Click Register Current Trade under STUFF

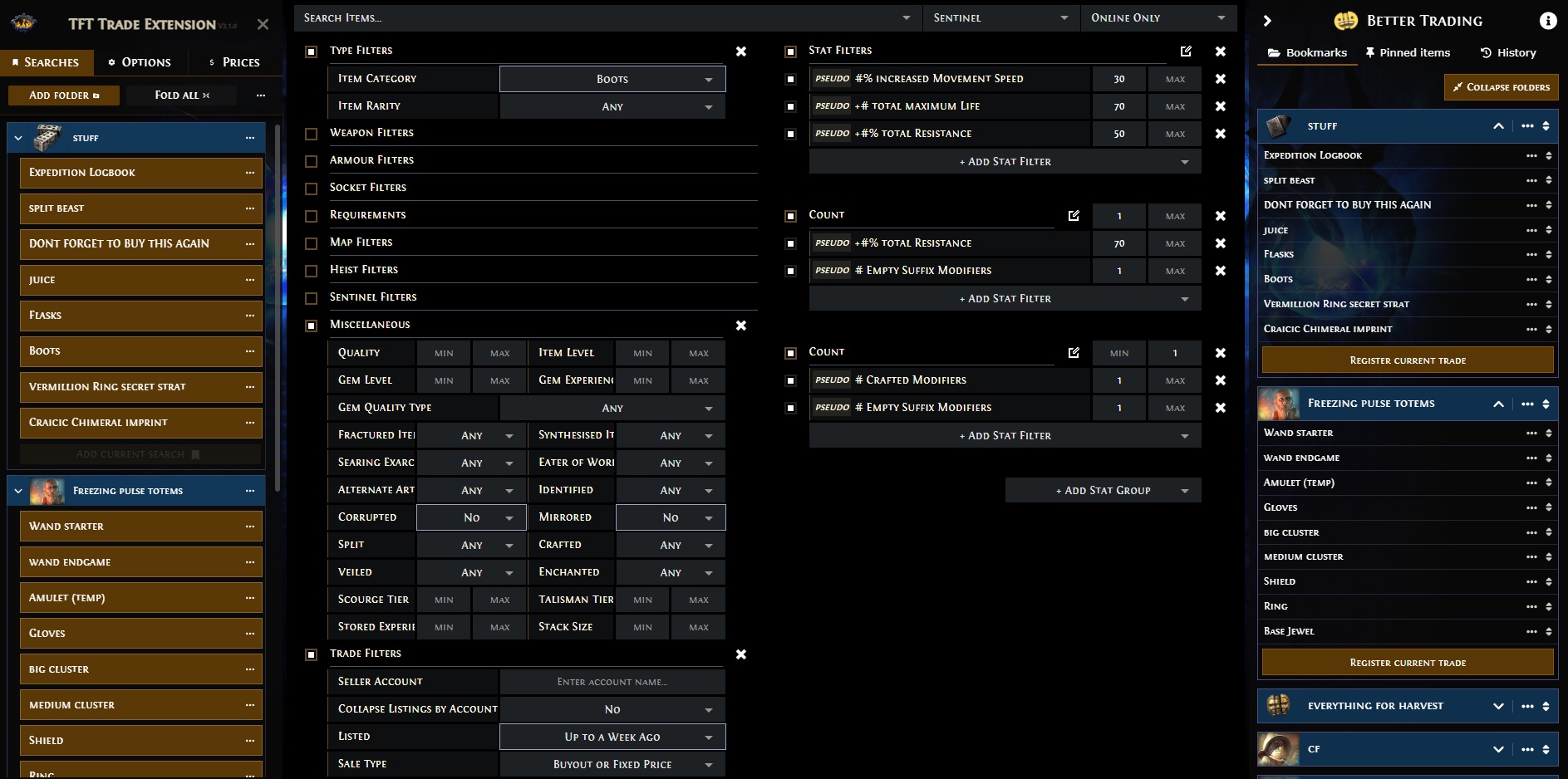pos(1408,360)
